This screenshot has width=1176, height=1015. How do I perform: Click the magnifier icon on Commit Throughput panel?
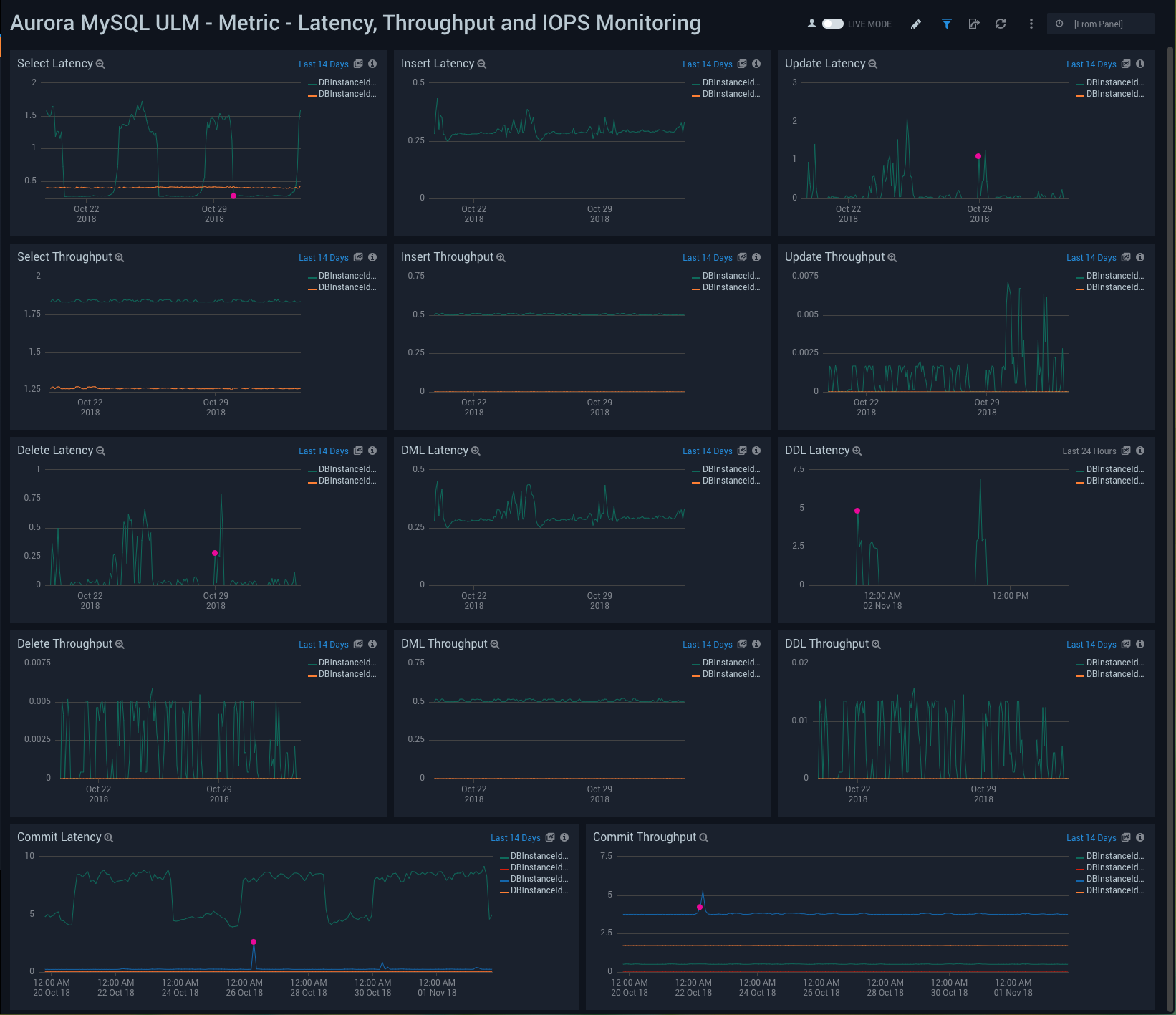coord(704,837)
